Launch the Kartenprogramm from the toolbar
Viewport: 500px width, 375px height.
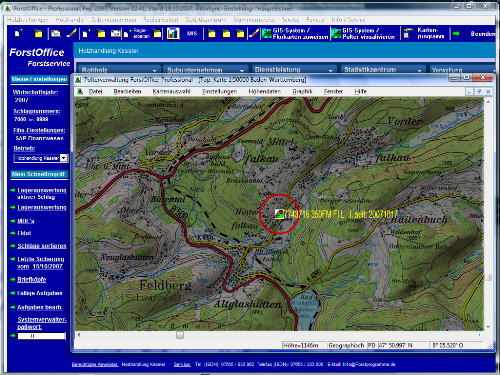(424, 33)
